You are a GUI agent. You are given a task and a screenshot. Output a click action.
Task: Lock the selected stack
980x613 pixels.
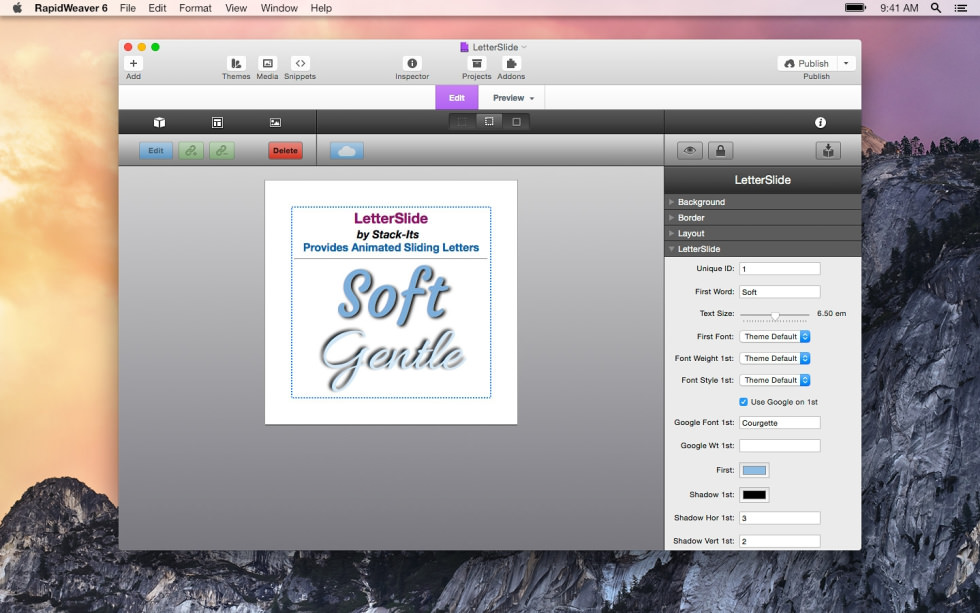721,151
